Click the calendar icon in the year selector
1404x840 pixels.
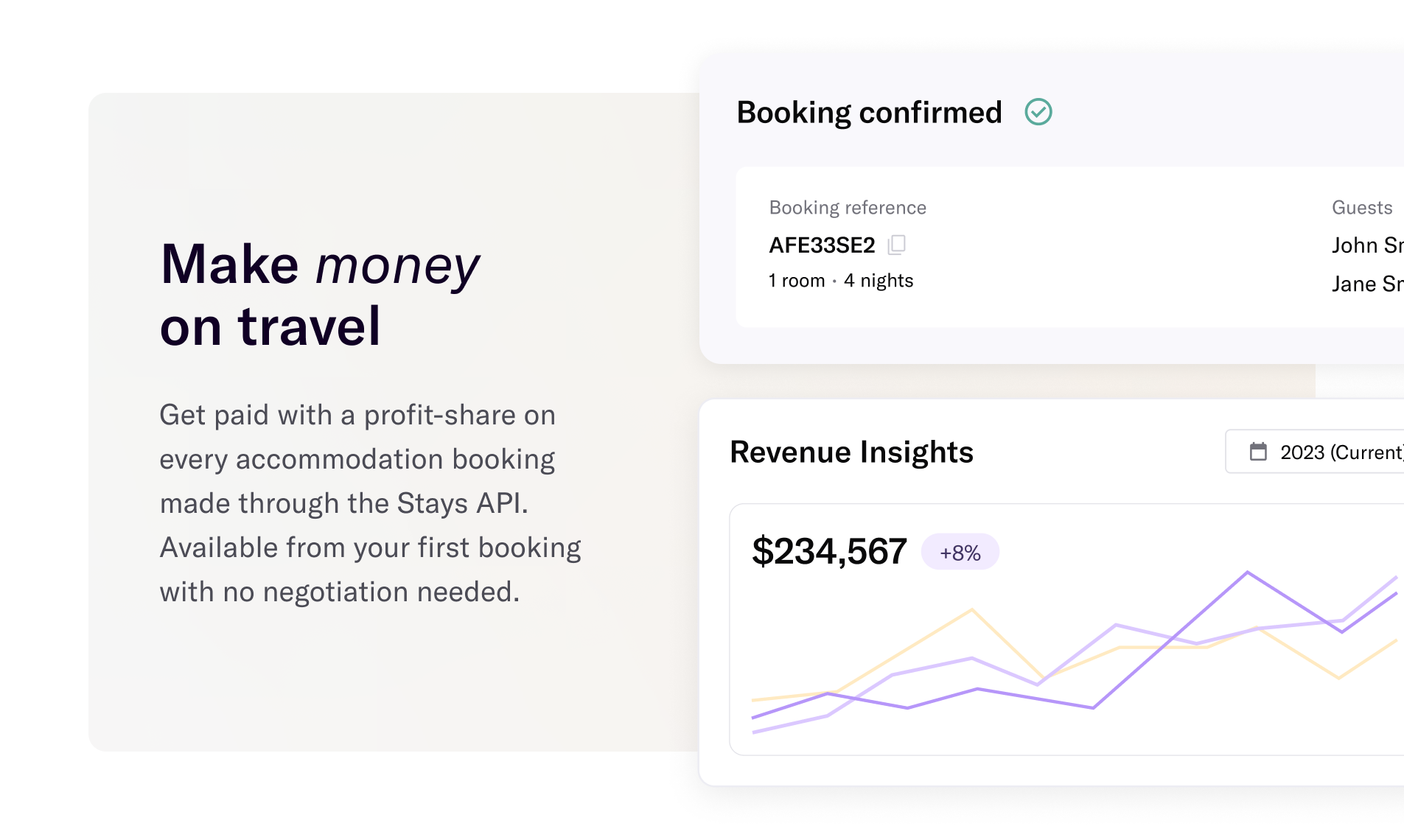pyautogui.click(x=1258, y=452)
